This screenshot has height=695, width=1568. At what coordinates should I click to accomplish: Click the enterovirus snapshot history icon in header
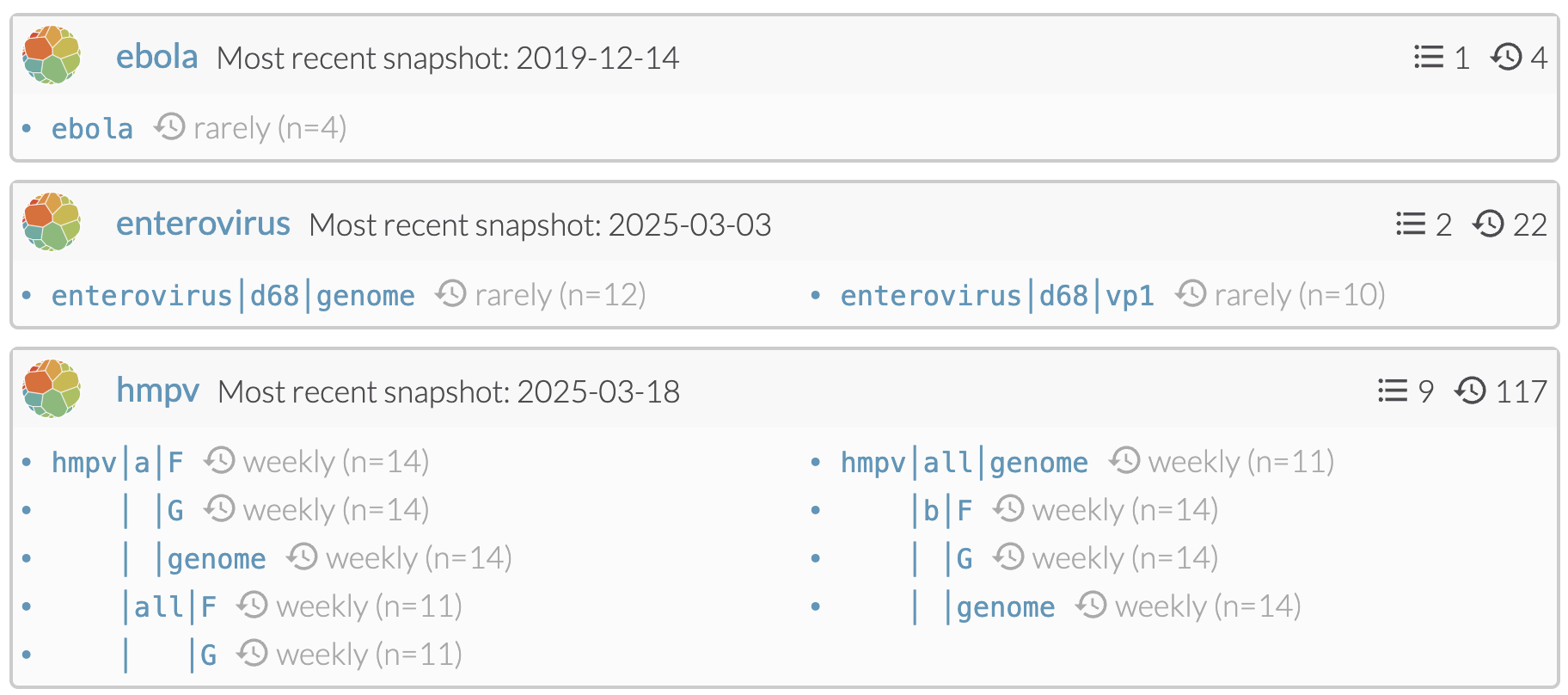(x=1488, y=224)
